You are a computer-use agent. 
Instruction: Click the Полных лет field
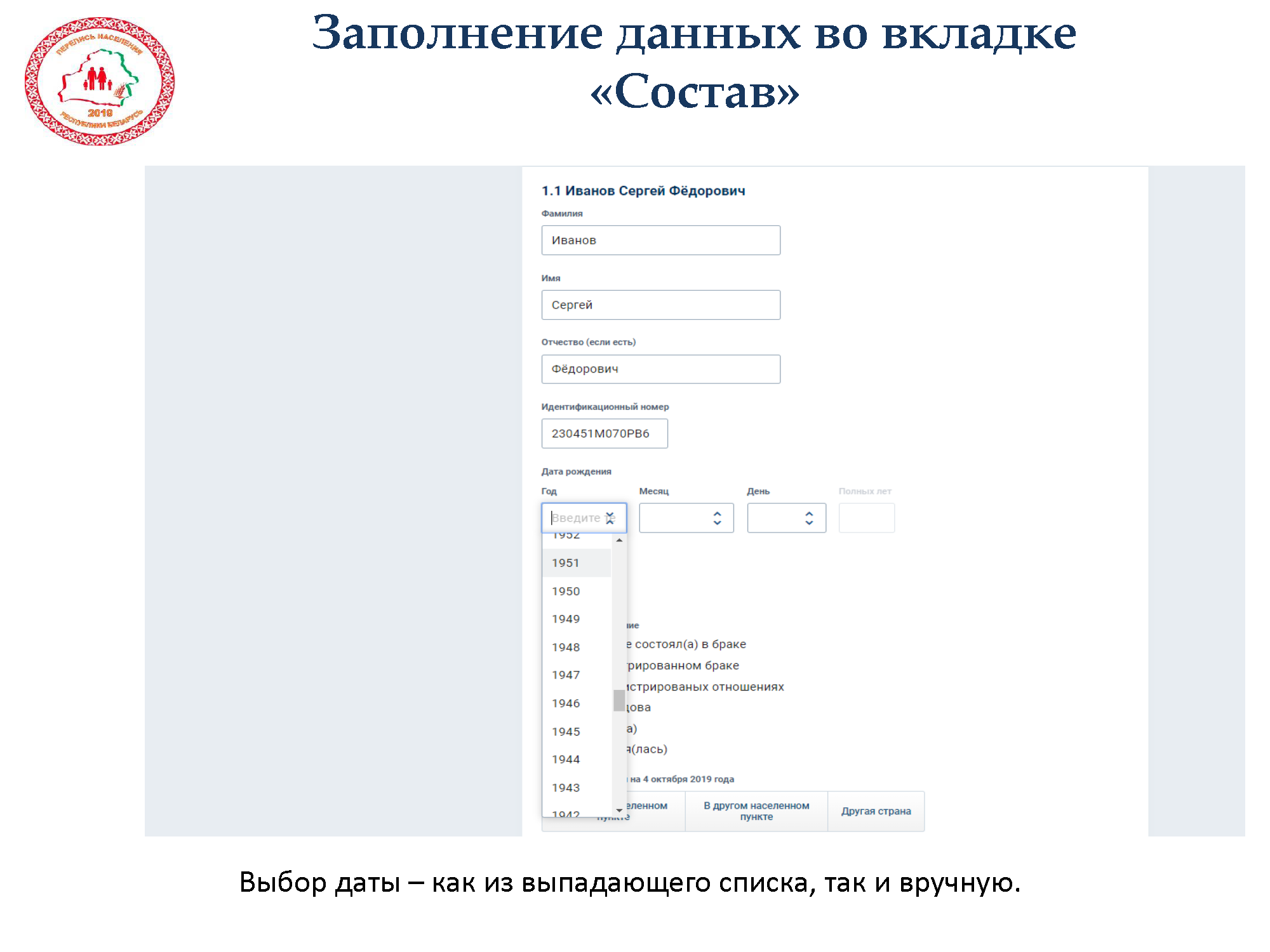coord(867,518)
